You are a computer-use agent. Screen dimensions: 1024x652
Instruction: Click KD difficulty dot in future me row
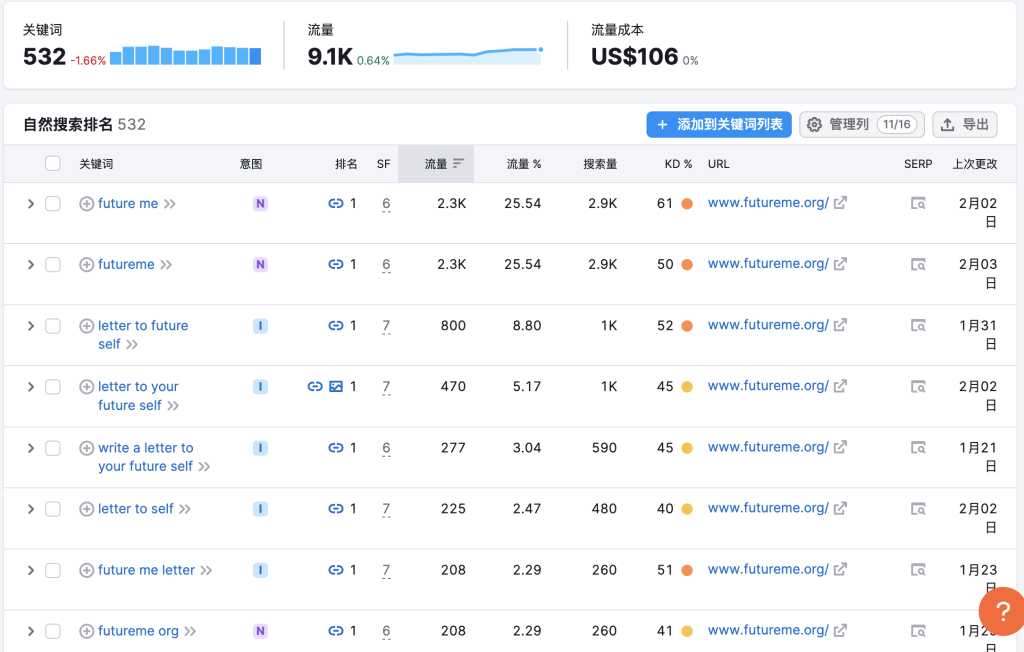[687, 204]
